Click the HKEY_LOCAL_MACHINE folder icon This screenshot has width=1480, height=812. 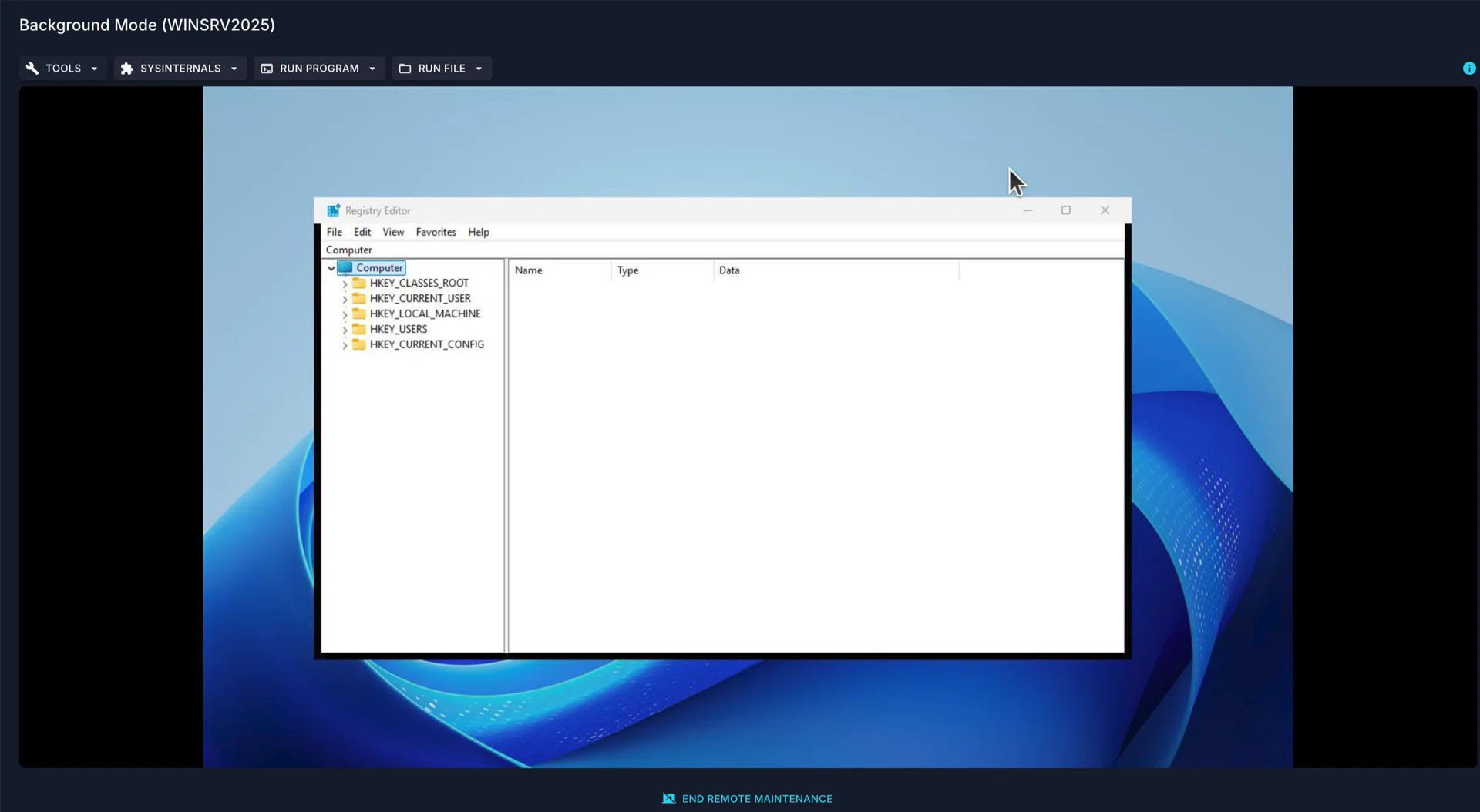pyautogui.click(x=359, y=314)
